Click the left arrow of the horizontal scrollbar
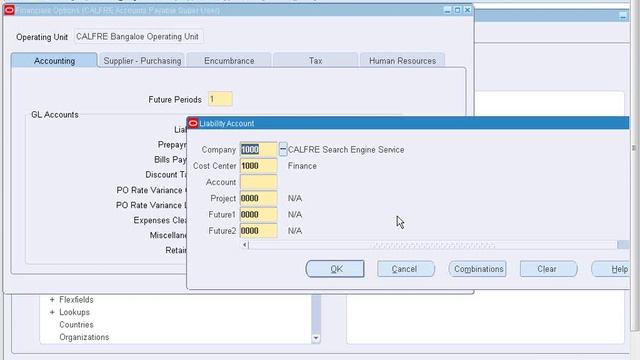Screen dimensions: 640x360 point(244,245)
